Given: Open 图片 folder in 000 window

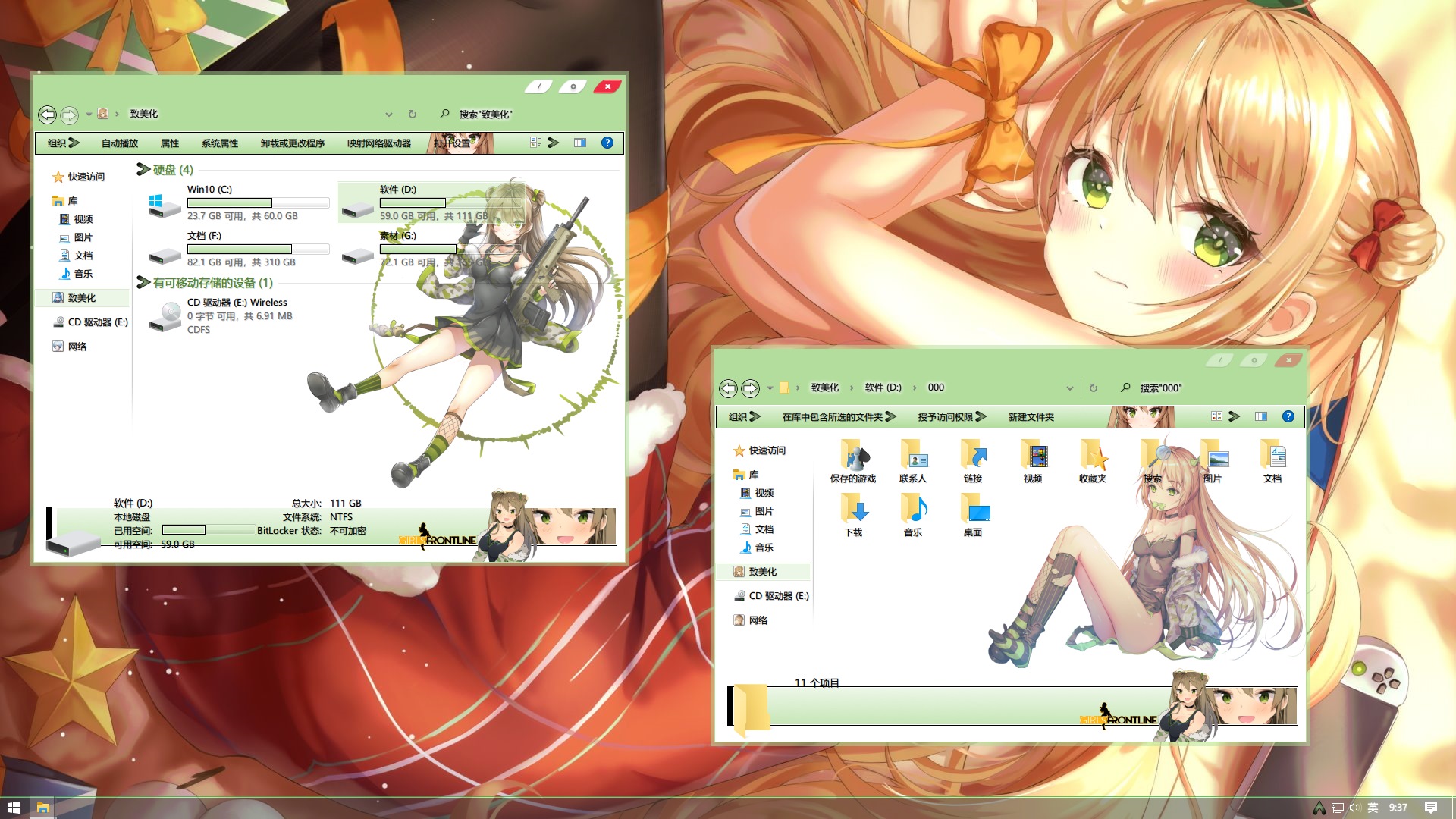Looking at the screenshot, I should [1213, 461].
